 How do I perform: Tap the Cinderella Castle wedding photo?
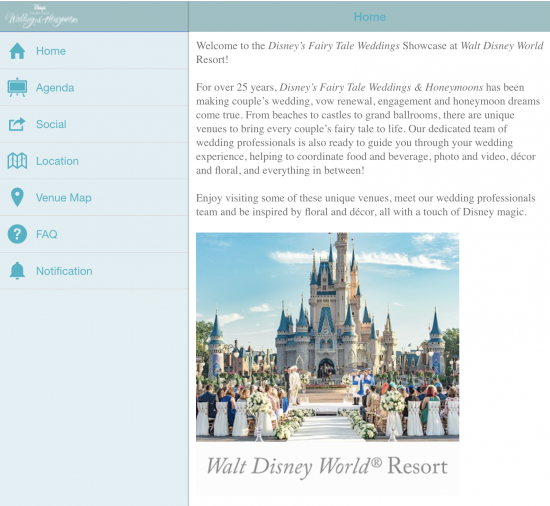coord(327,337)
